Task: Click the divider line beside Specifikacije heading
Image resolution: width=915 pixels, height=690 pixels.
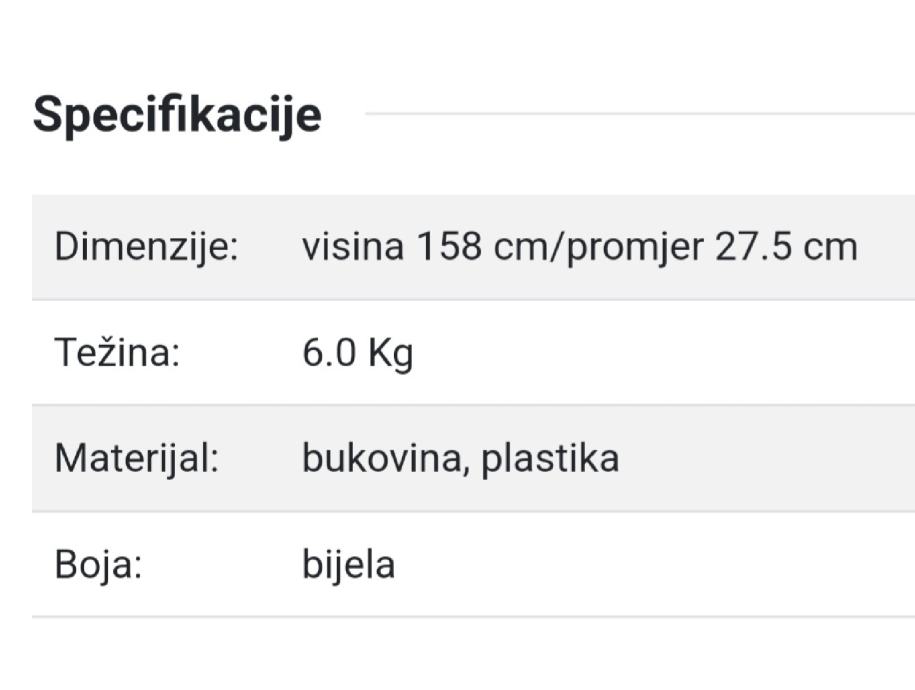Action: [x=640, y=114]
